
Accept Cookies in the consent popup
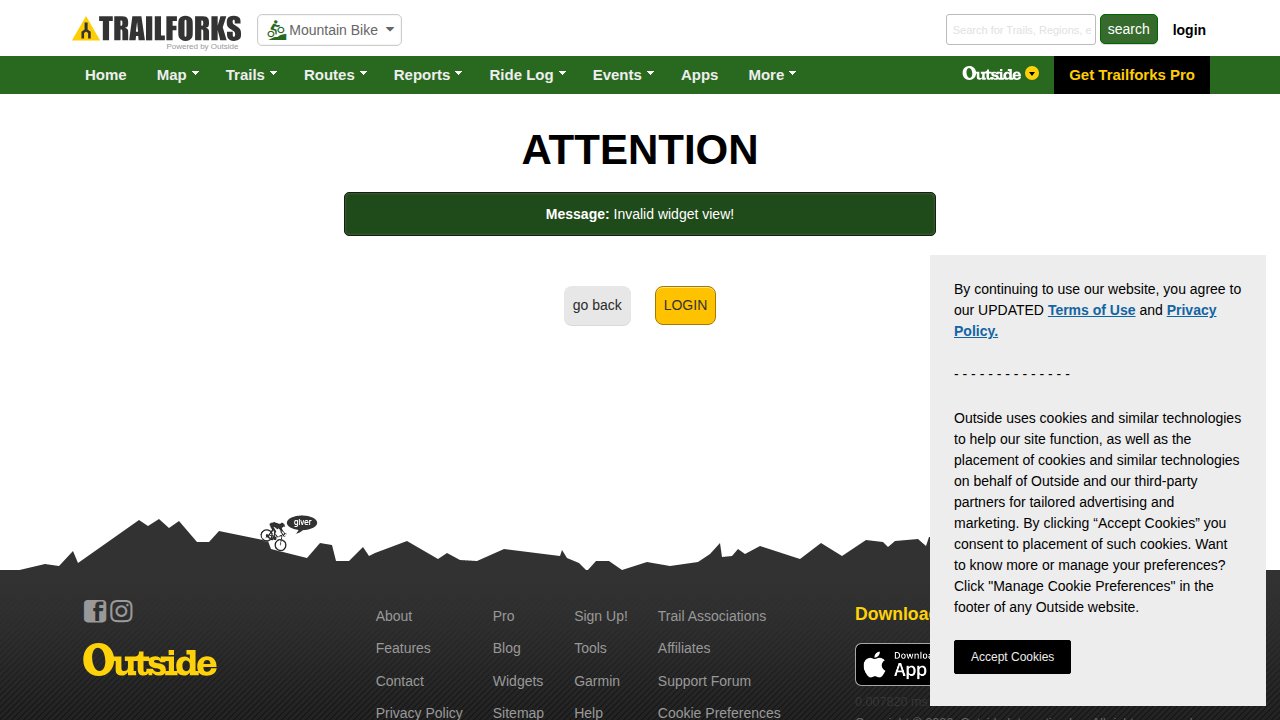point(1012,657)
